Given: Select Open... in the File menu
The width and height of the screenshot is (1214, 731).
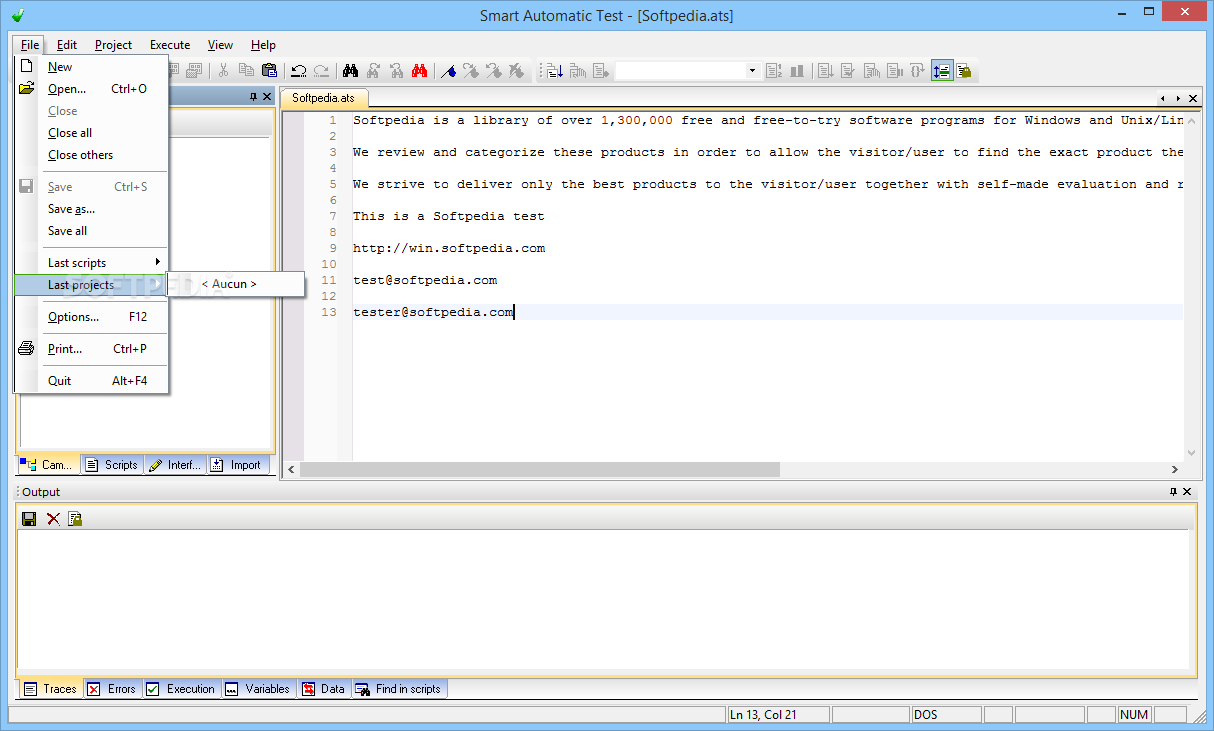Looking at the screenshot, I should [x=91, y=89].
